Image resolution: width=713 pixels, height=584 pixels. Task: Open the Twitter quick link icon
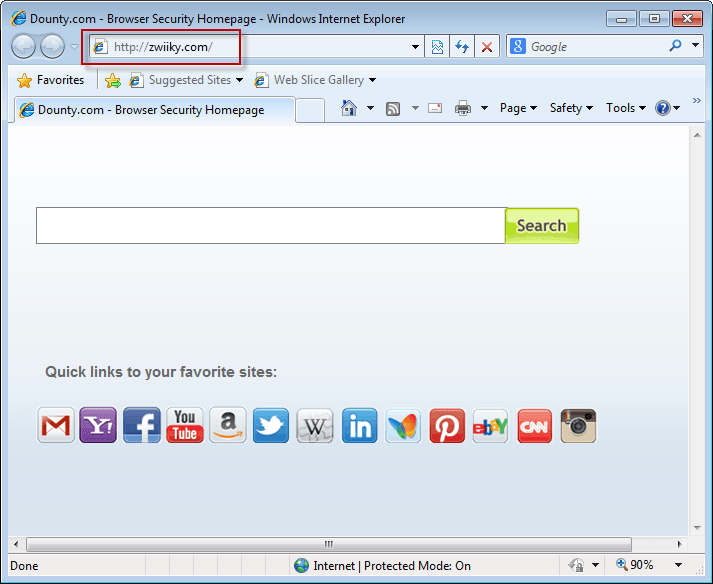[271, 425]
